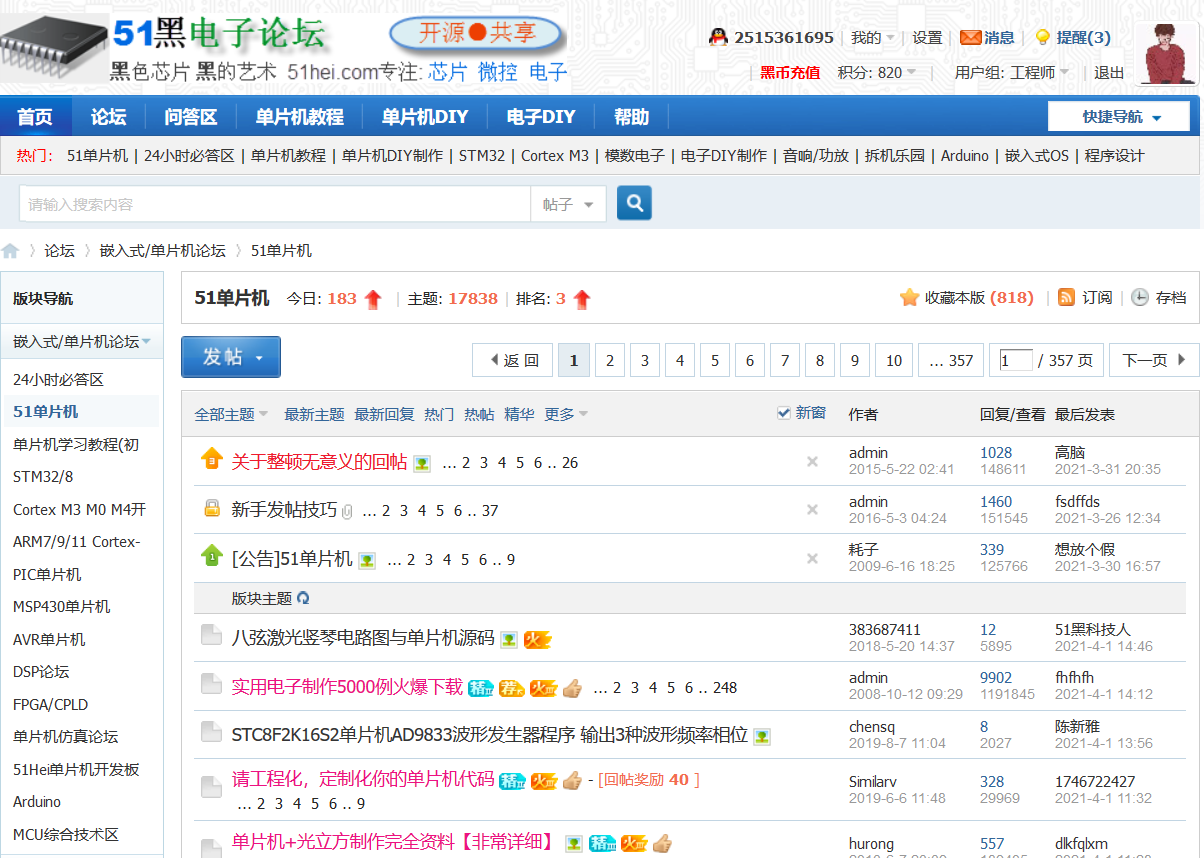The width and height of the screenshot is (1204, 858).
Task: Go to page 5 in pagination
Action: [714, 360]
